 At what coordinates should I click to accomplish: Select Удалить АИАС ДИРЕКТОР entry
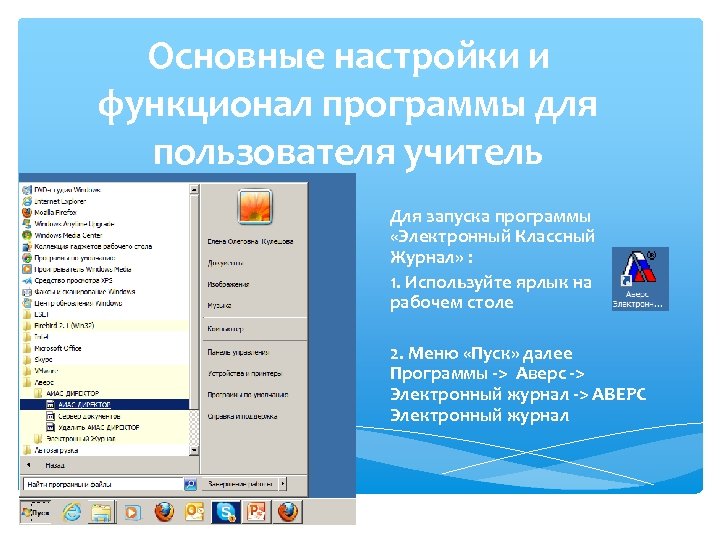pos(93,427)
